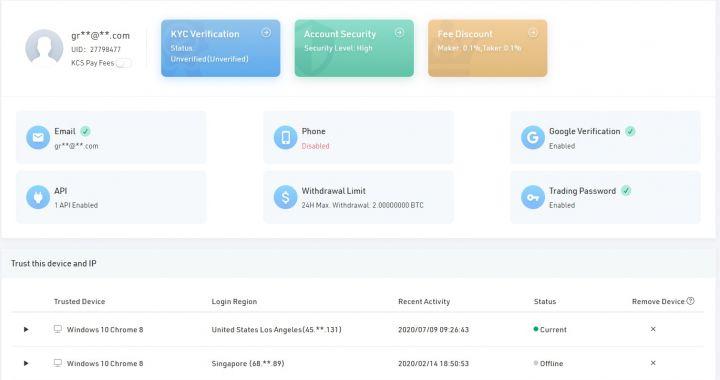
Task: Open the KYC Verification card
Action: [220, 48]
